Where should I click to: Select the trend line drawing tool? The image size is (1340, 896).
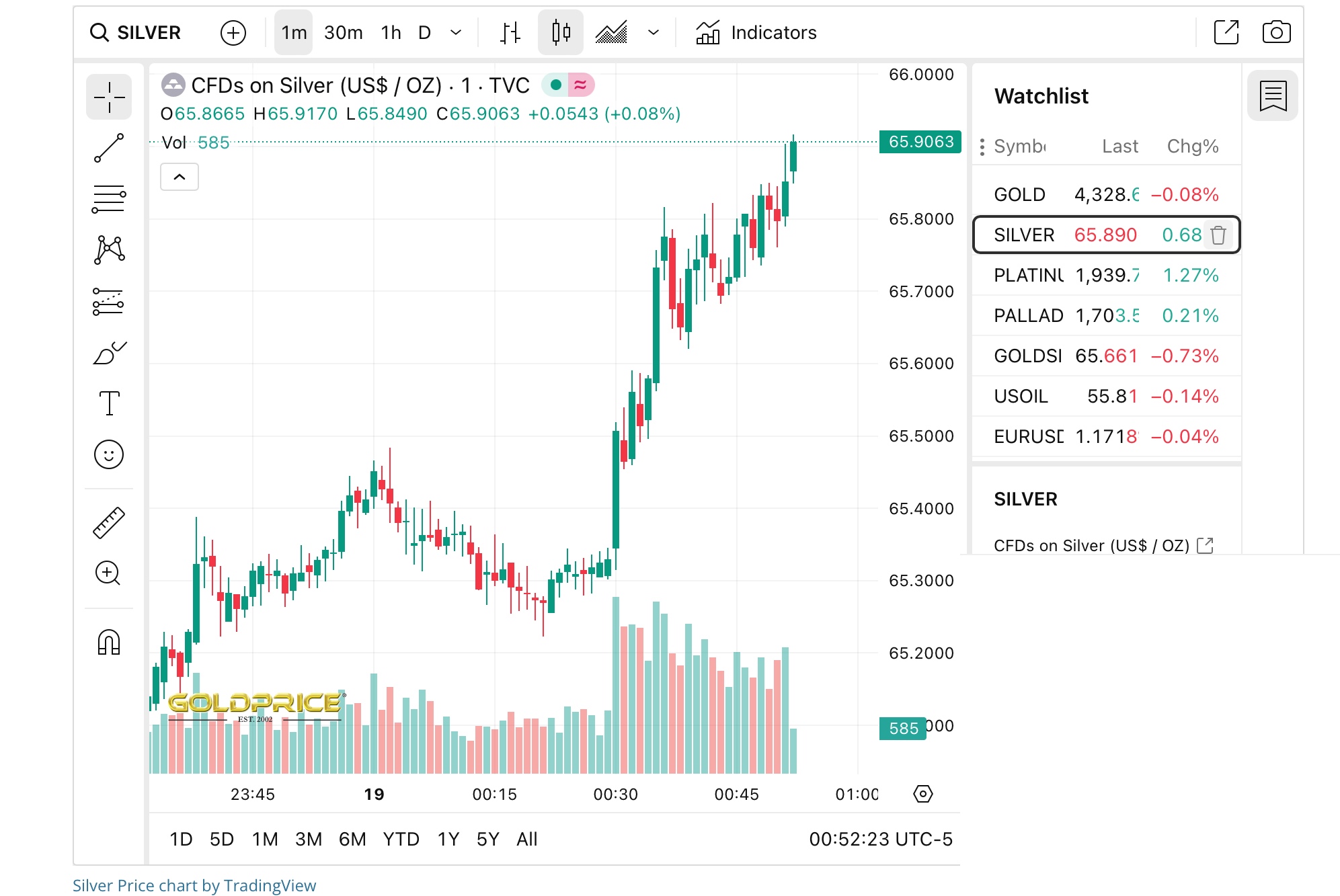pyautogui.click(x=109, y=148)
